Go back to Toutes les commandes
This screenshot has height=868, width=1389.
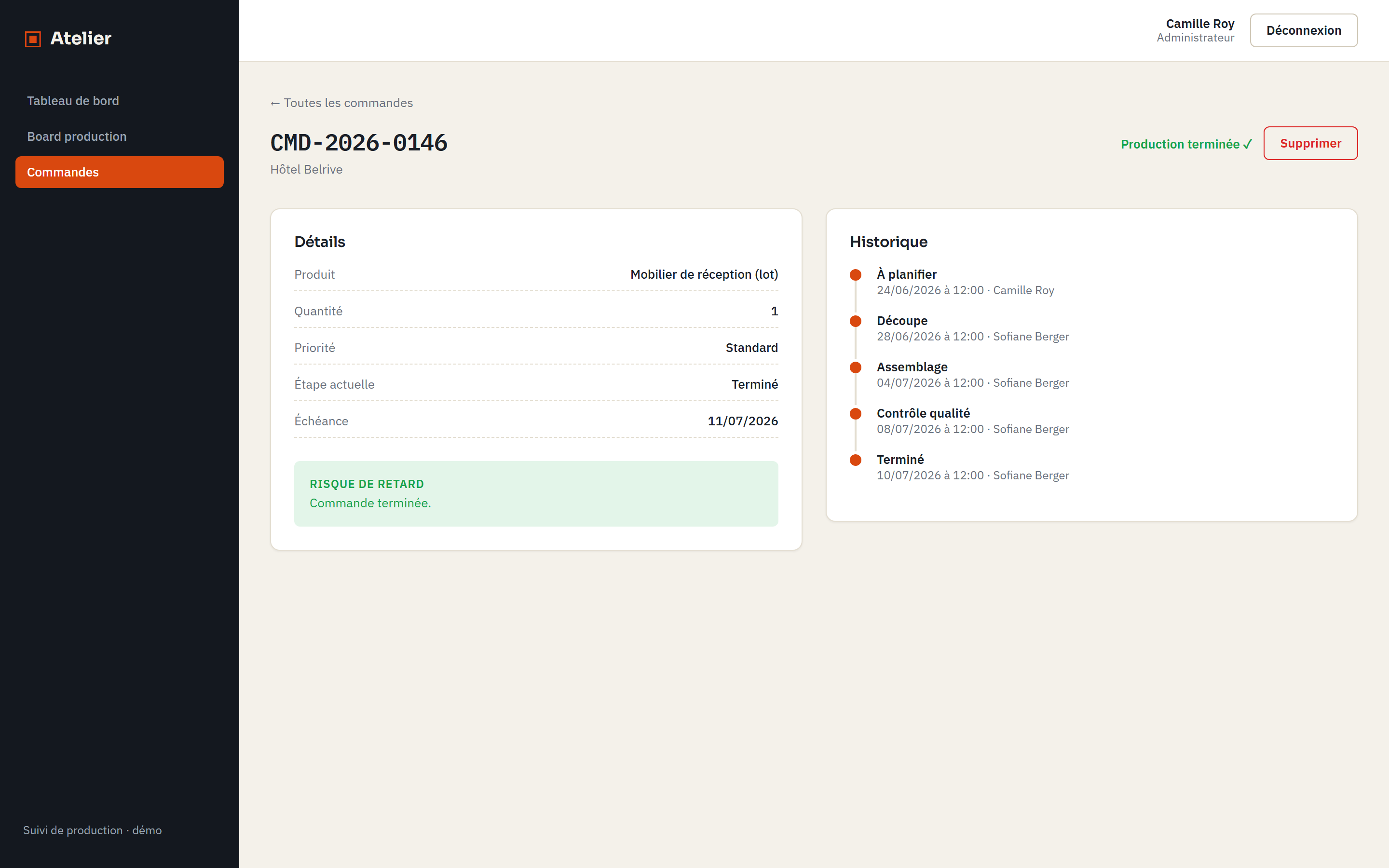pyautogui.click(x=341, y=103)
